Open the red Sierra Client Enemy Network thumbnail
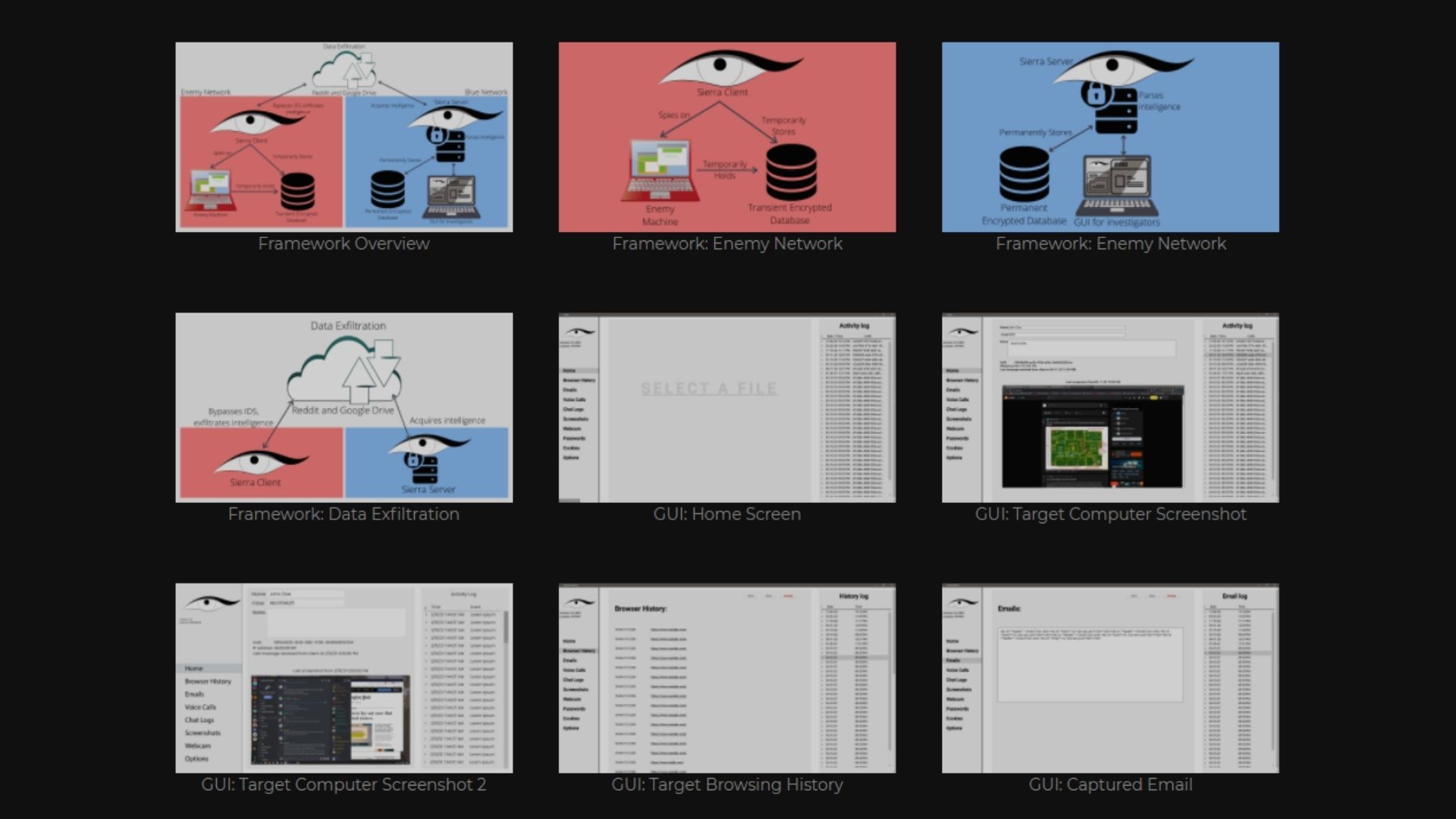Viewport: 1456px width, 819px height. [726, 136]
